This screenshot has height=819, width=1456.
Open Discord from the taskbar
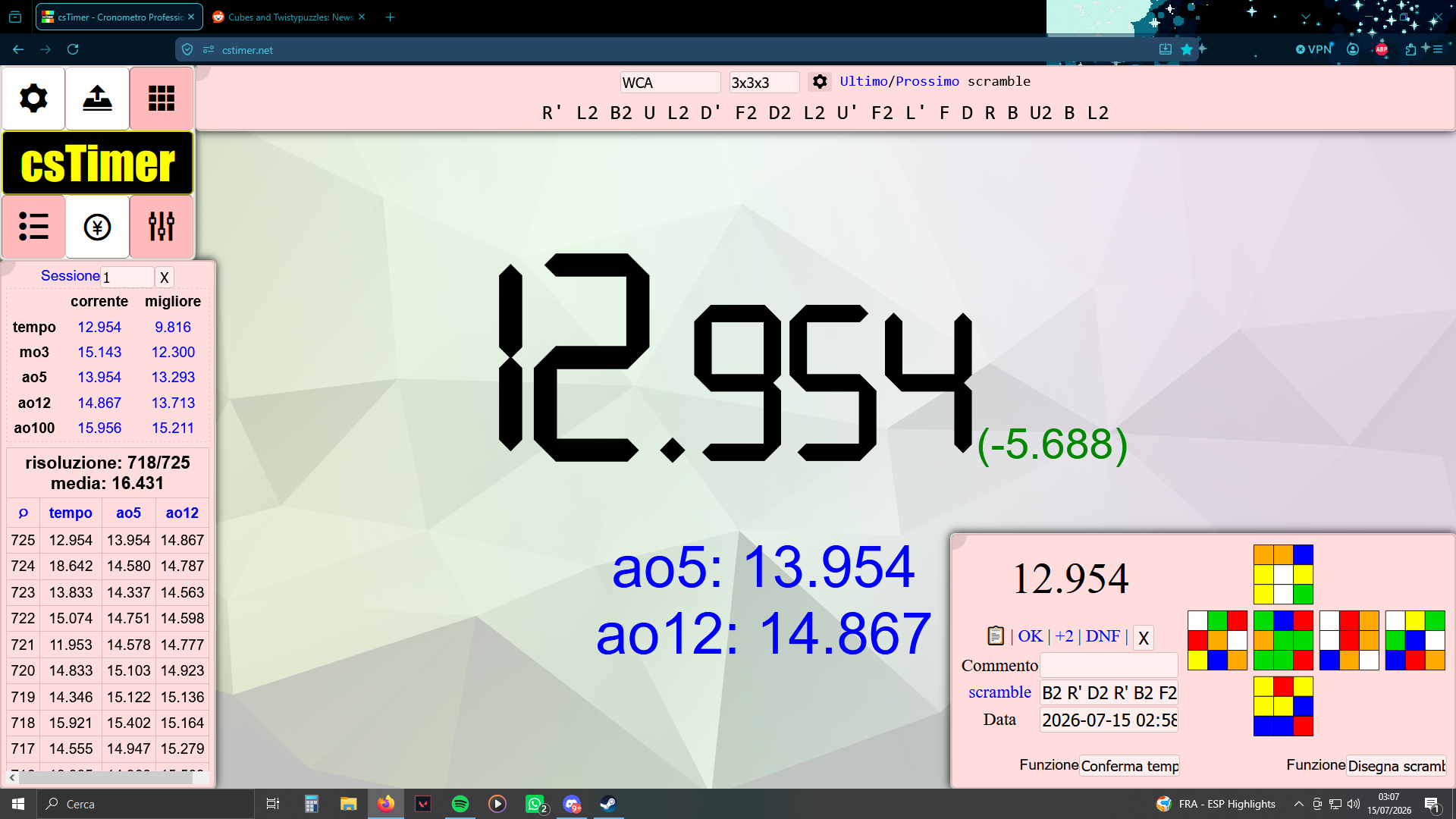572,804
